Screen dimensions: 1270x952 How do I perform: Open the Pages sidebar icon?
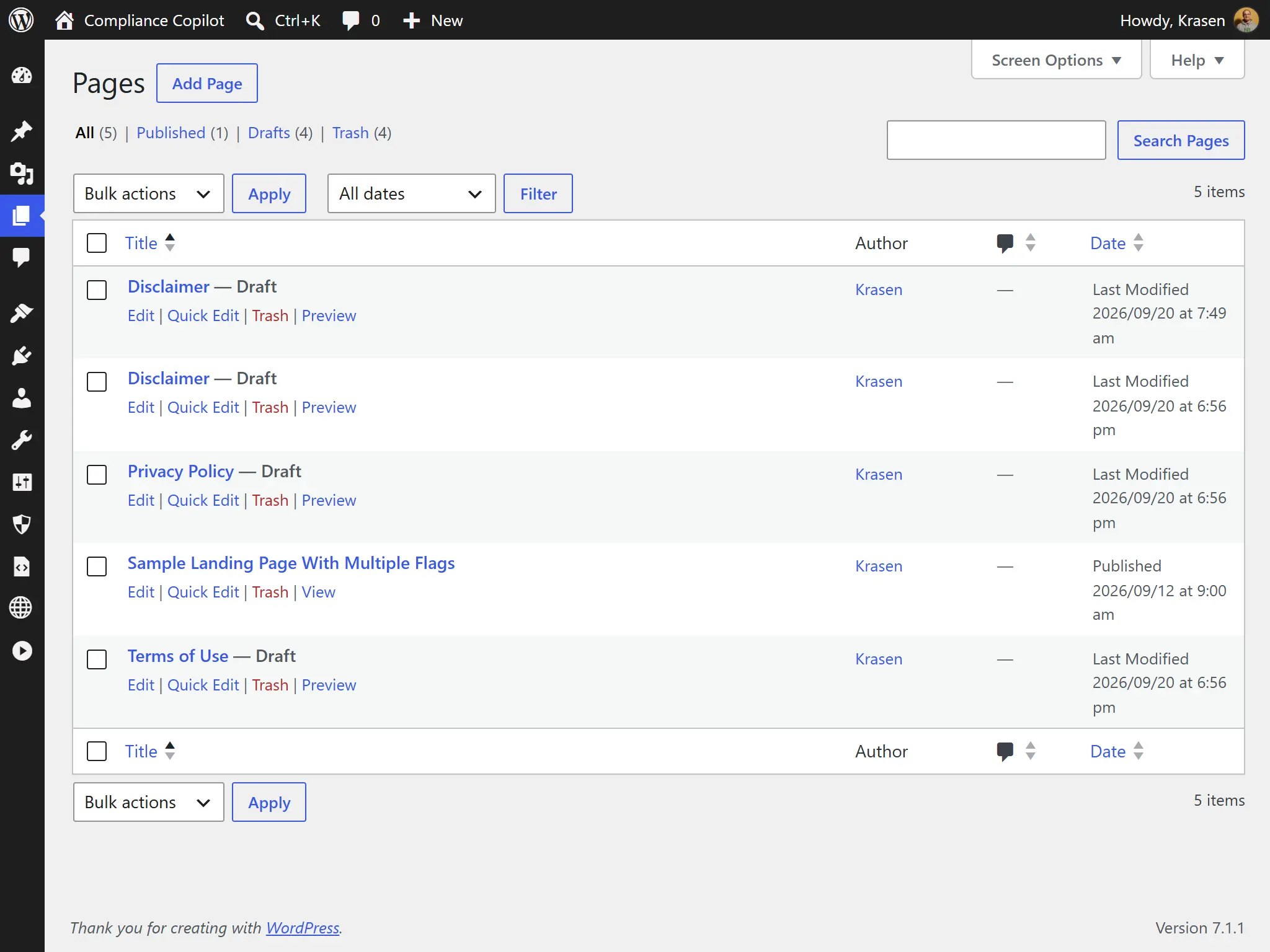(x=22, y=216)
